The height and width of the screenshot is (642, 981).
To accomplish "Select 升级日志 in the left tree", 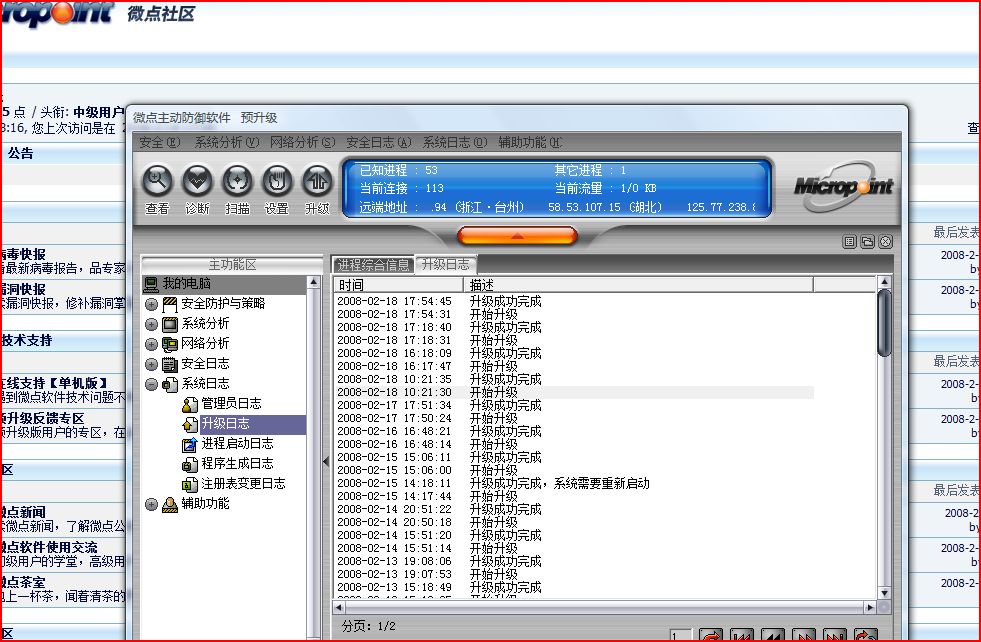I will [x=225, y=424].
